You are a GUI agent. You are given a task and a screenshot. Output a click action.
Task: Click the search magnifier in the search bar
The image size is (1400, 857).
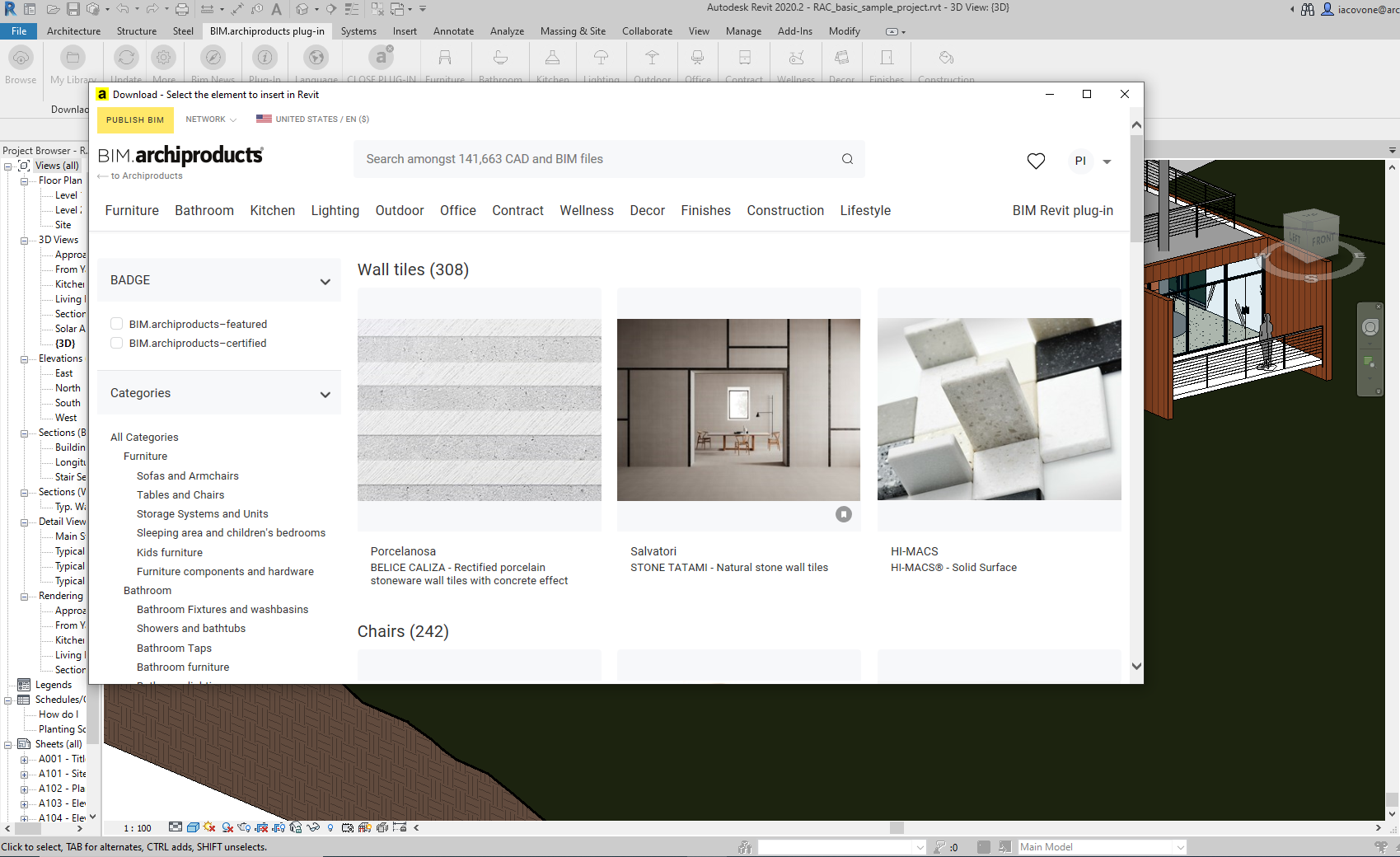pos(847,158)
